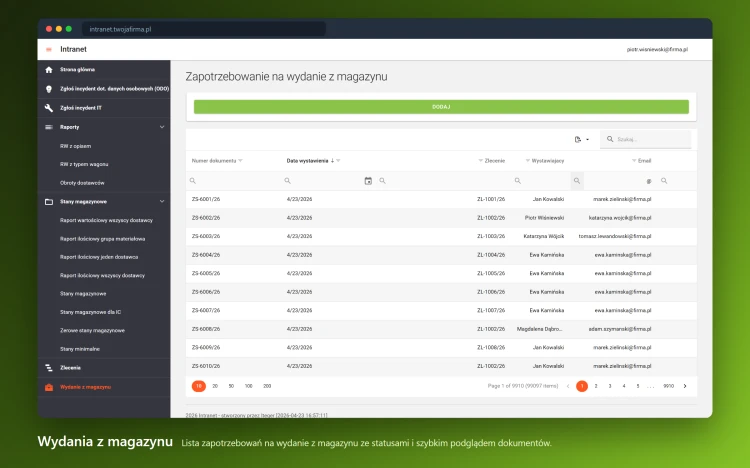Open Raport ilościowy wszyscy dostawcy
Viewport: 750px width, 468px height.
[x=102, y=276]
